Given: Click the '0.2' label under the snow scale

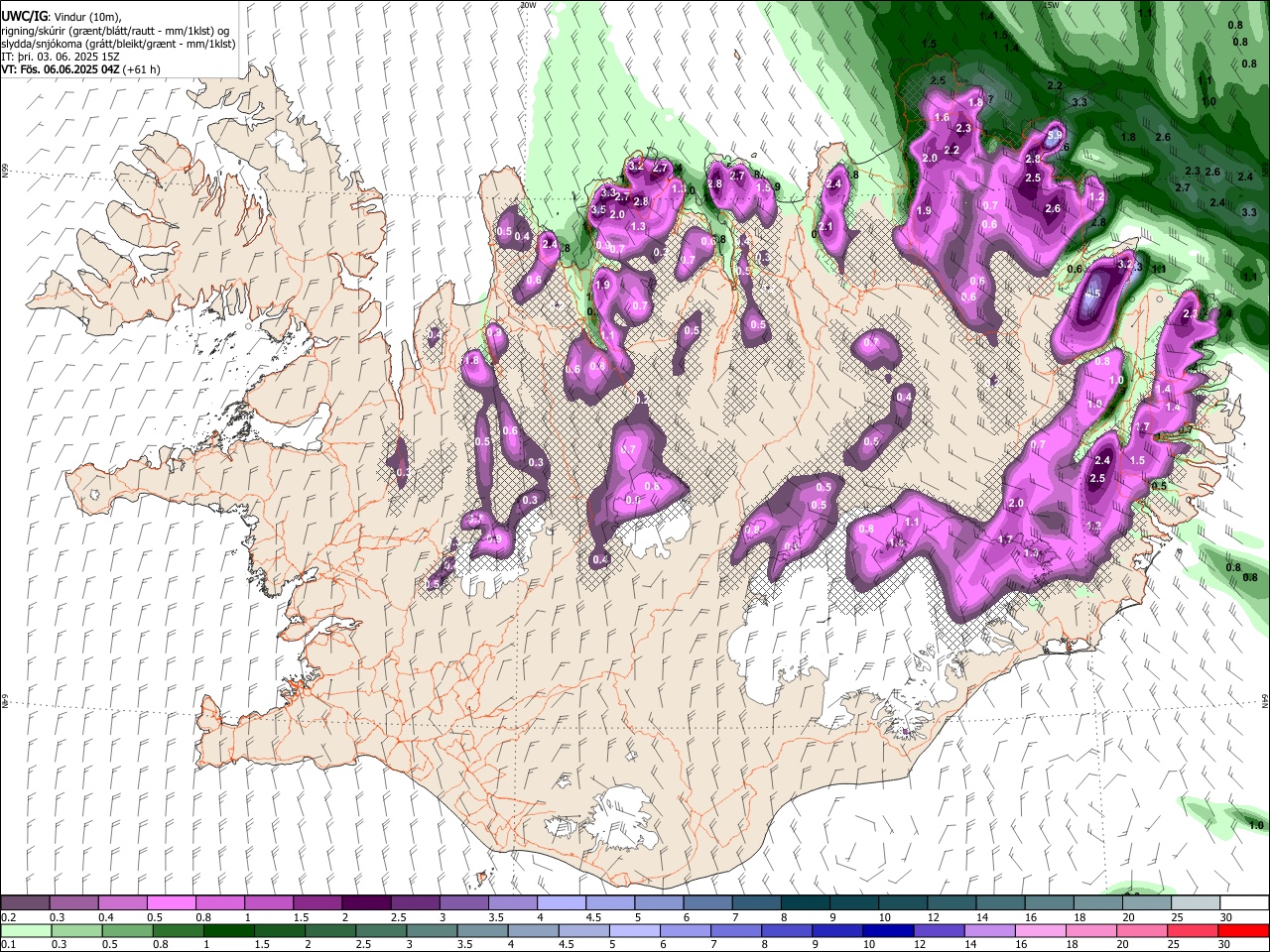Looking at the screenshot, I should click(9, 917).
